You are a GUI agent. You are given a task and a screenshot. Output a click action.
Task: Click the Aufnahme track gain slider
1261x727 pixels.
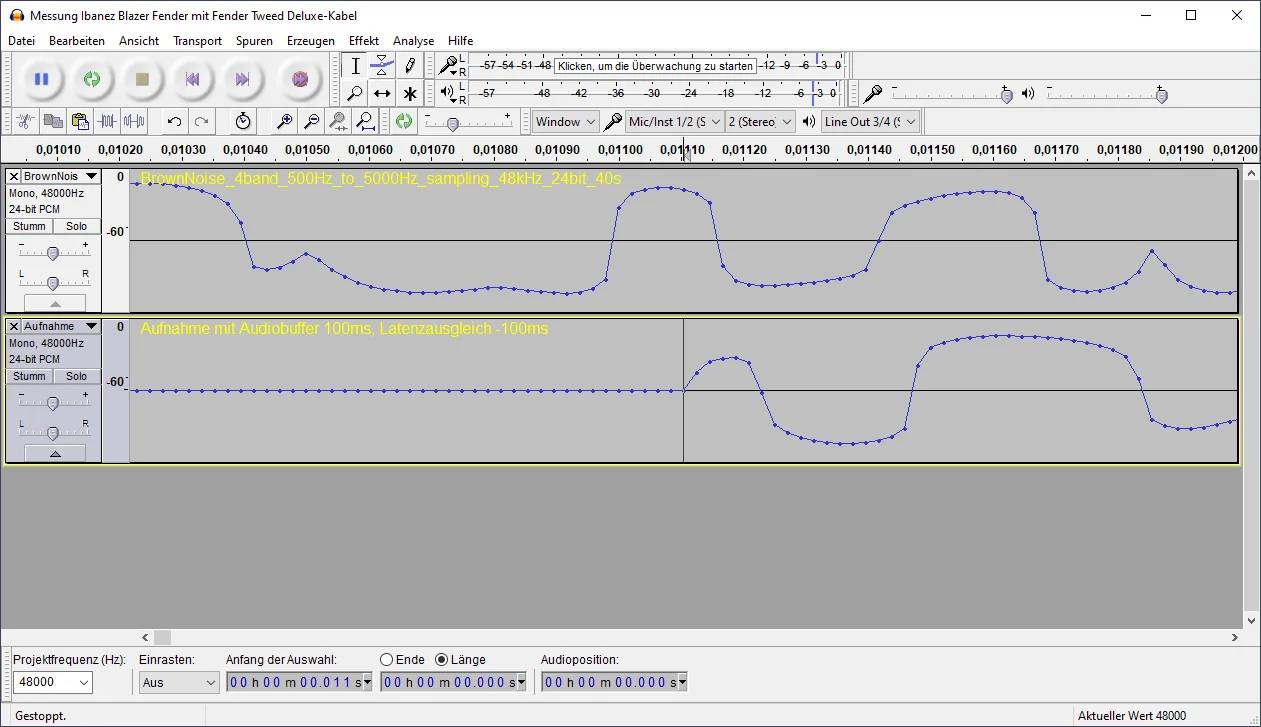53,402
